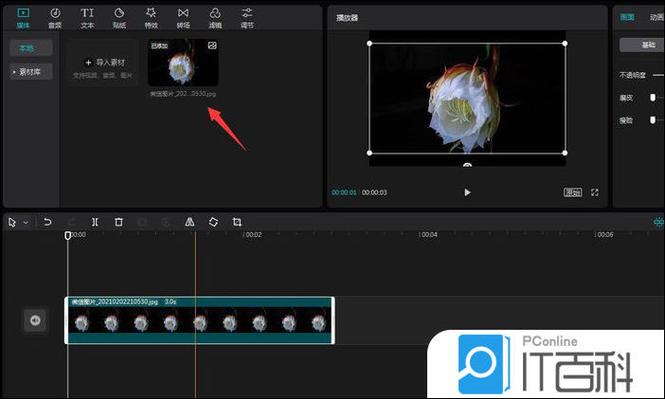Rotate the clip using the rotate icon
Image resolution: width=665 pixels, height=399 pixels.
213,222
